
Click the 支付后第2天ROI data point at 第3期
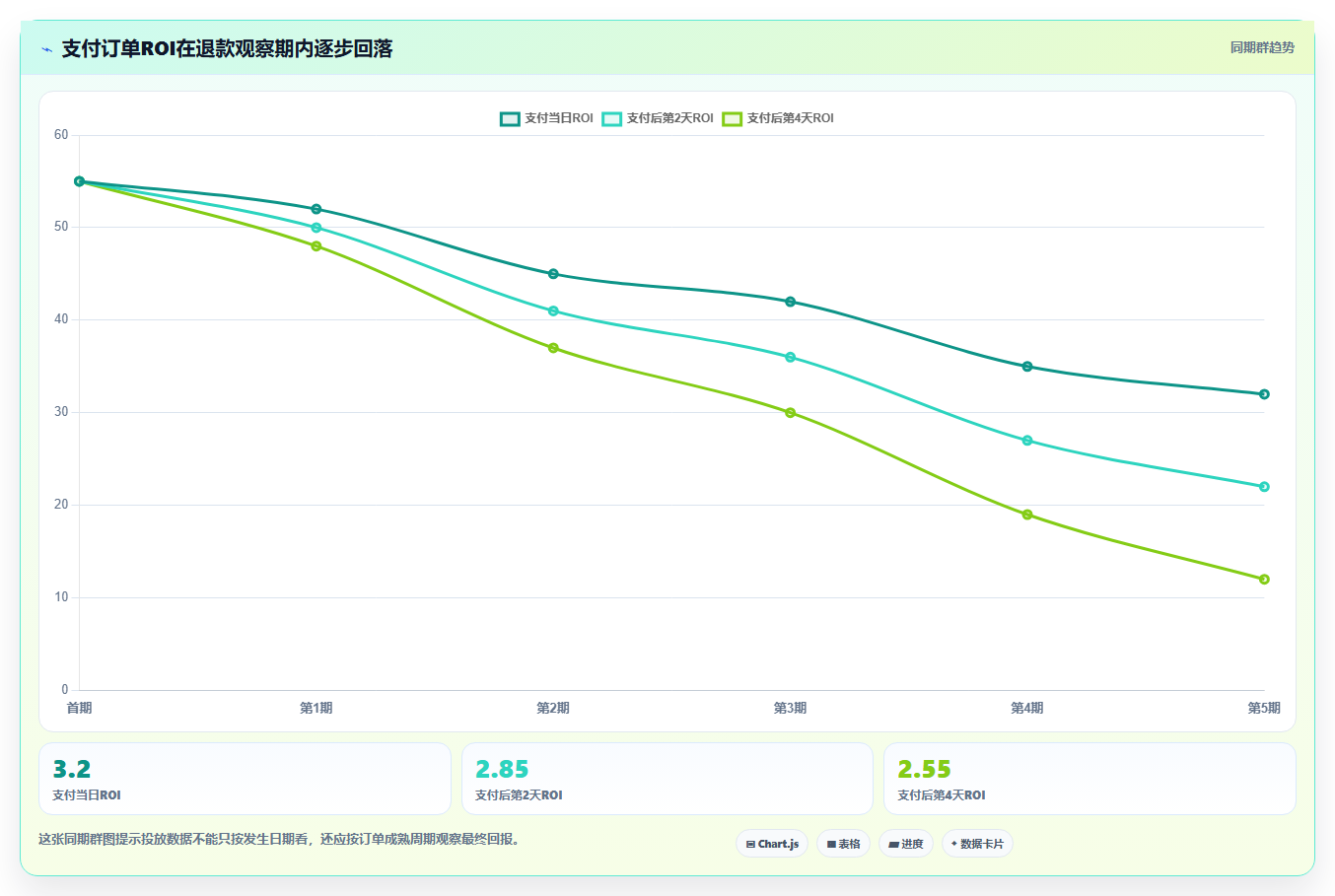pos(791,357)
